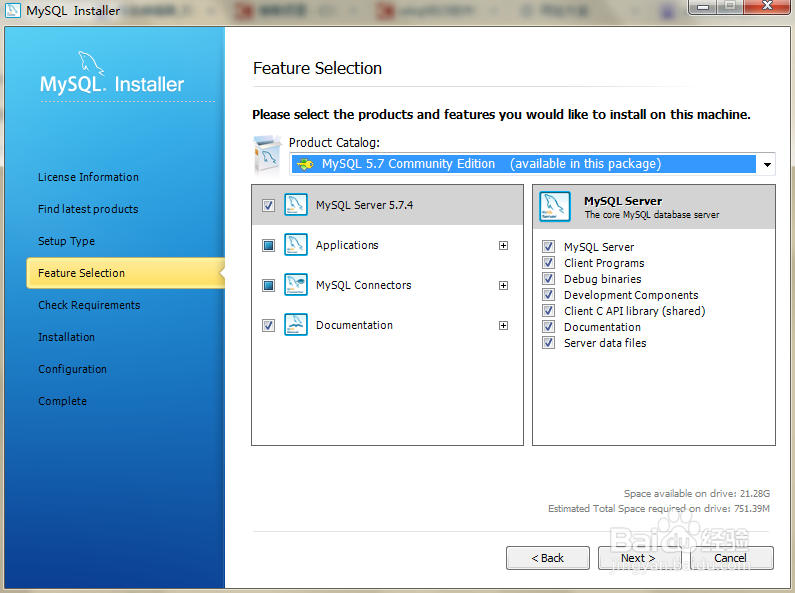Viewport: 795px width, 593px height.
Task: Toggle the Applications product checkbox
Action: (268, 245)
